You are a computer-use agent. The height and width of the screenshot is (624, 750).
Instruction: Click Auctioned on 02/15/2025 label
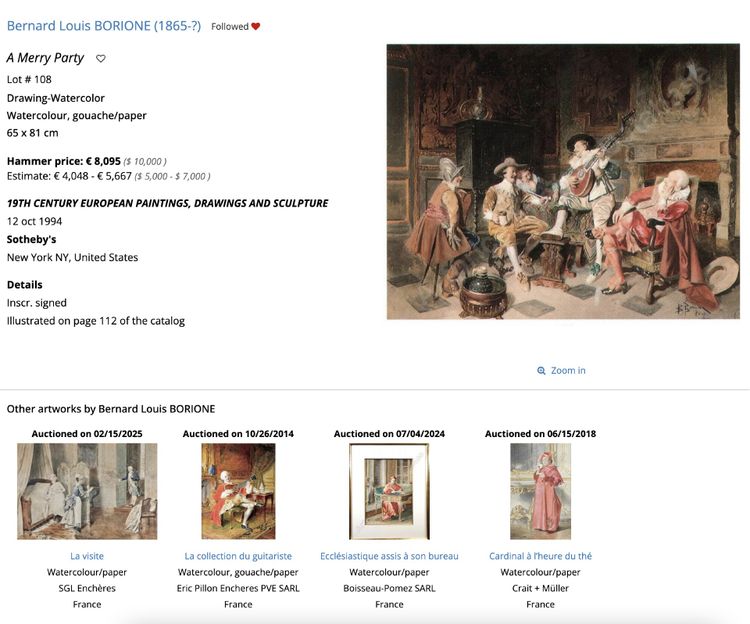tap(87, 434)
